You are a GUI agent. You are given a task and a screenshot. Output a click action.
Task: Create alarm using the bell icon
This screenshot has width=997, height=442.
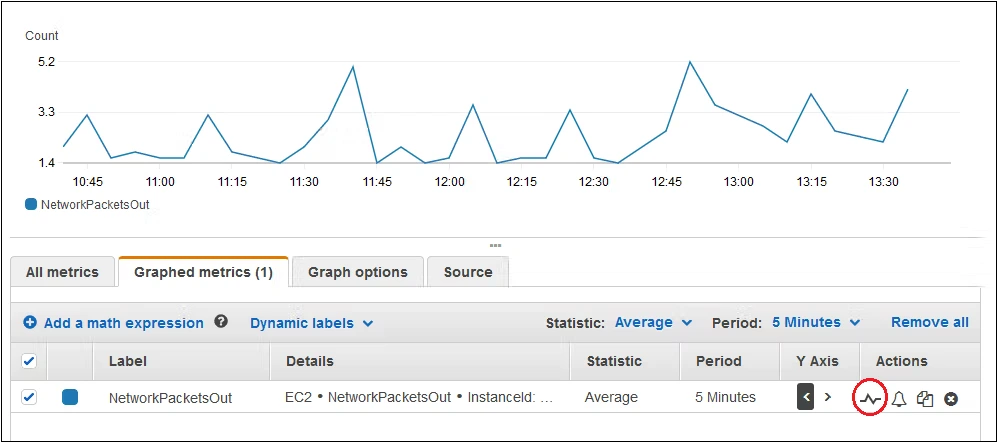(899, 399)
